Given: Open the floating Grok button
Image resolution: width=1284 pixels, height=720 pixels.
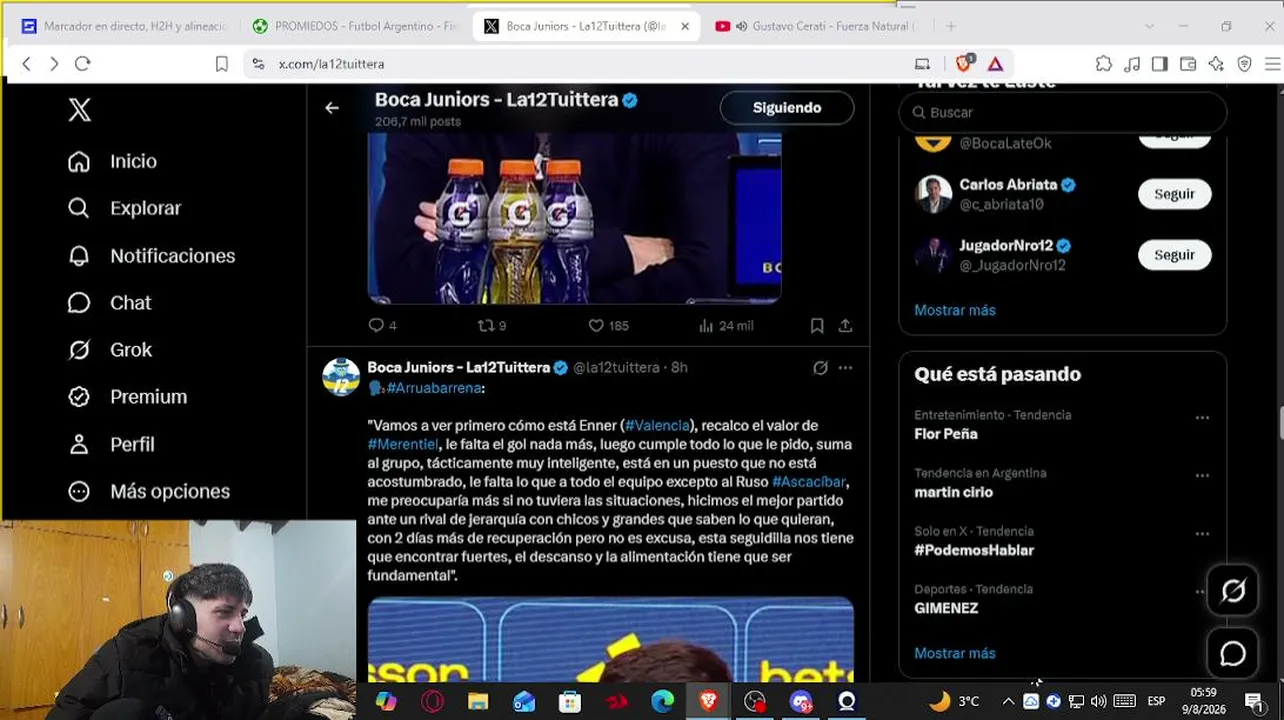Looking at the screenshot, I should (1233, 591).
